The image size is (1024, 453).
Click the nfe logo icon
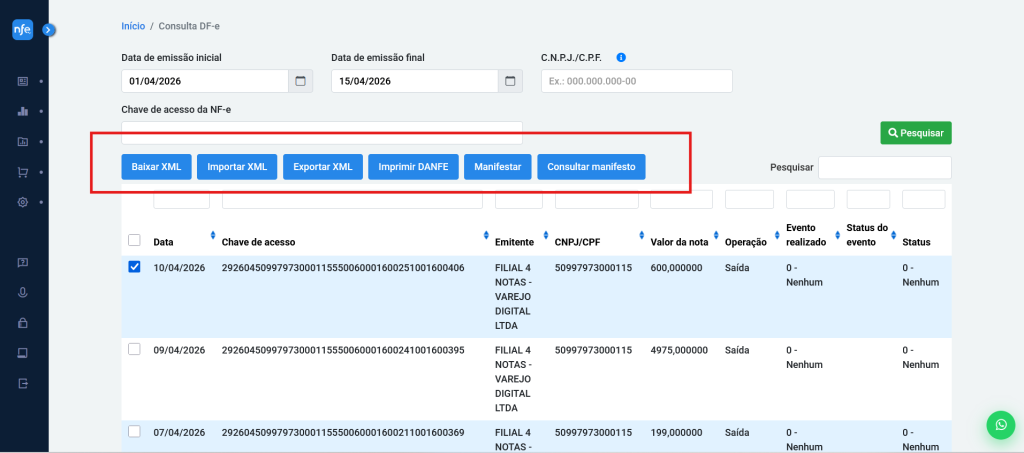(x=23, y=30)
